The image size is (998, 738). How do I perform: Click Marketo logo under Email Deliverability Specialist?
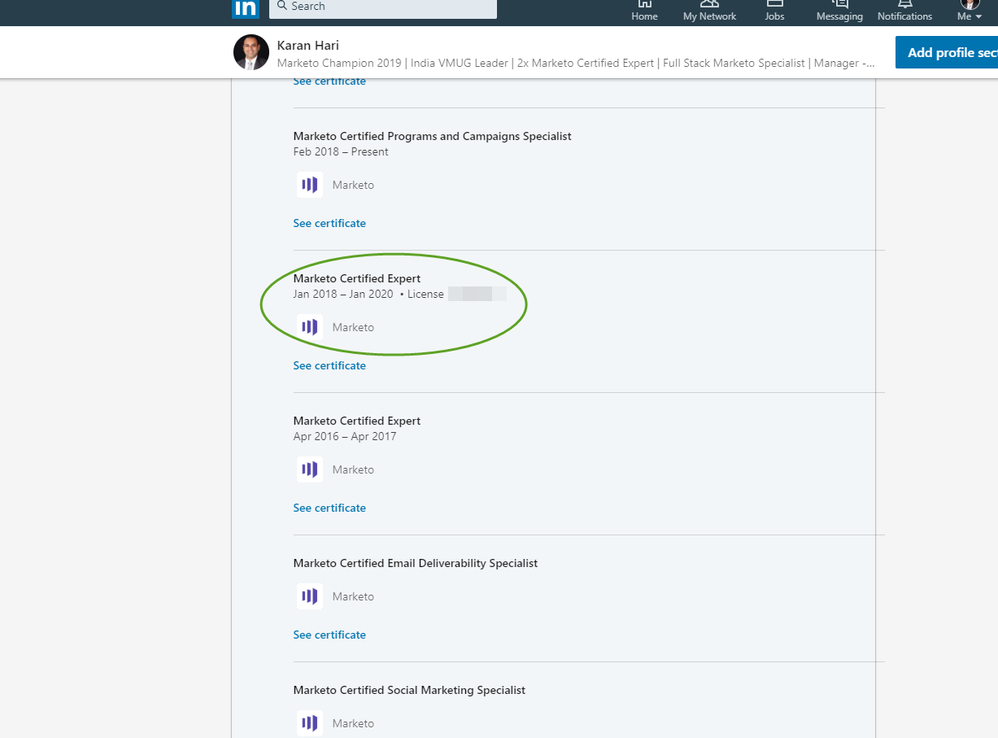pos(310,597)
